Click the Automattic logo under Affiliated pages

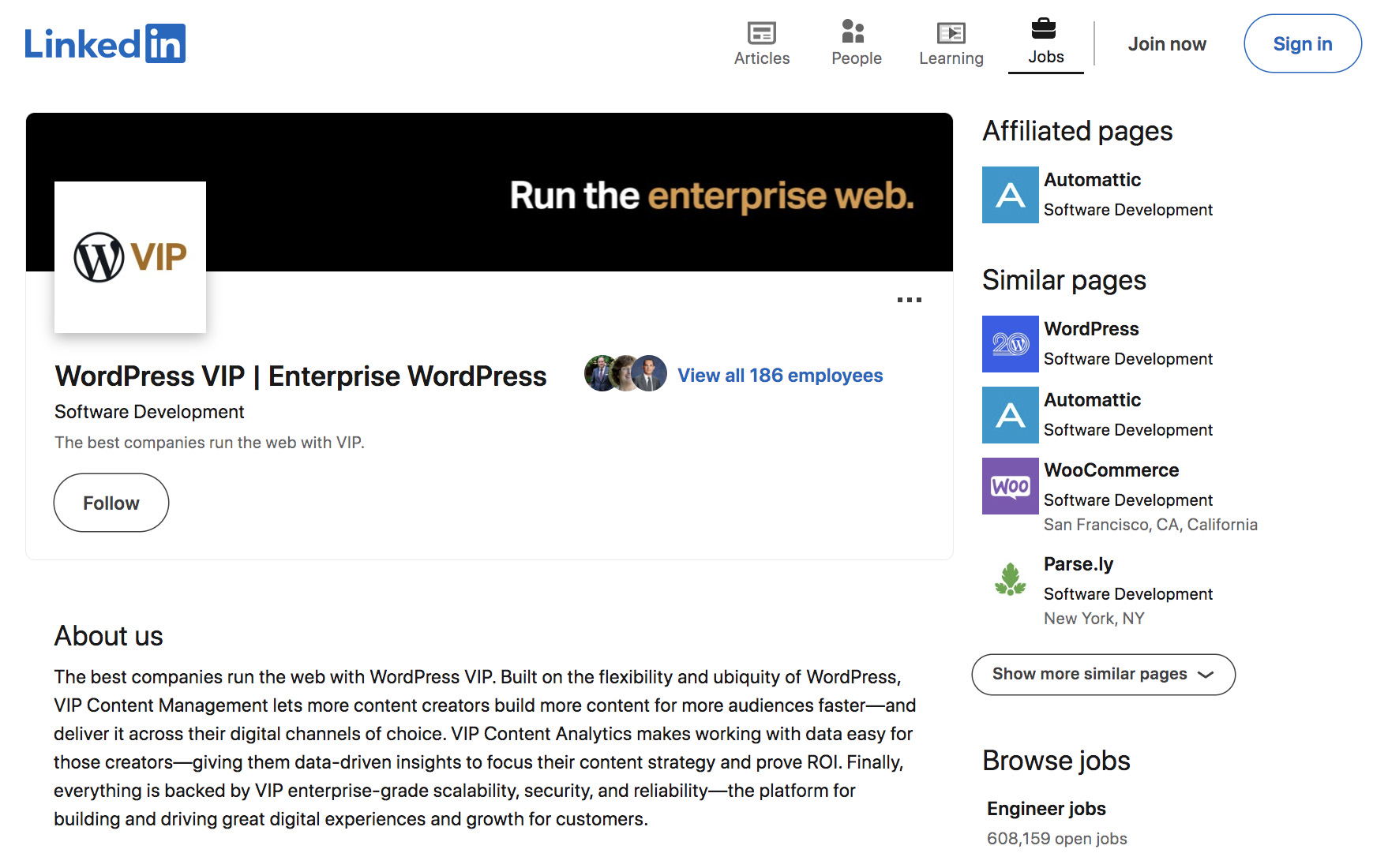pos(1010,195)
